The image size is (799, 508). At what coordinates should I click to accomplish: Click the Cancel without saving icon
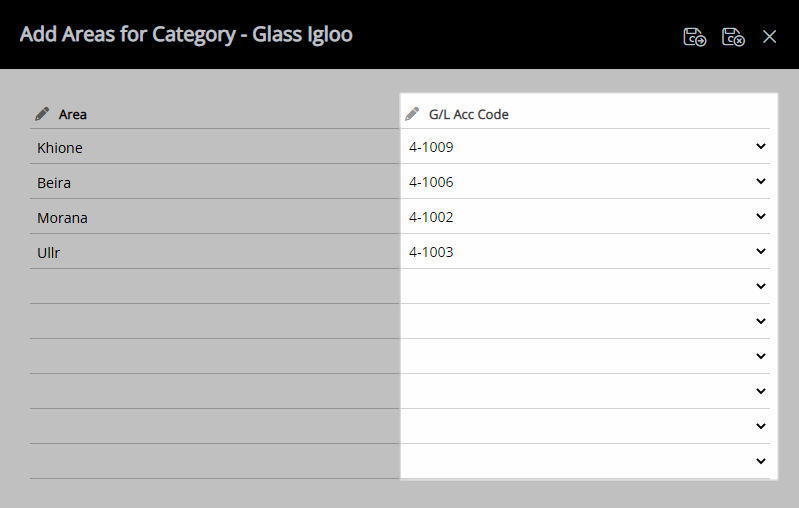click(733, 37)
